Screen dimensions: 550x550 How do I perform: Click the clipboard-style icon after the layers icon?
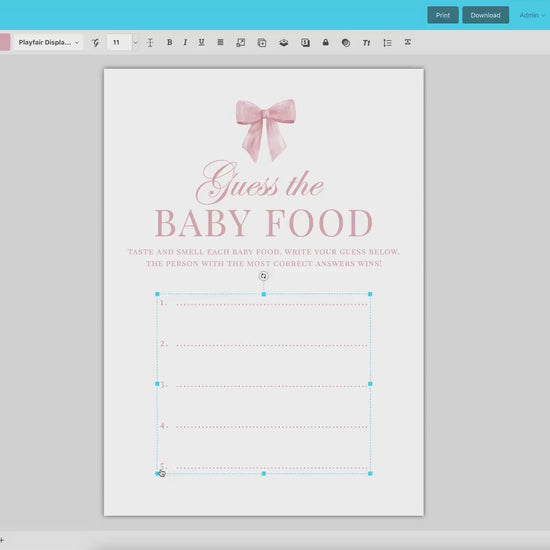(305, 42)
